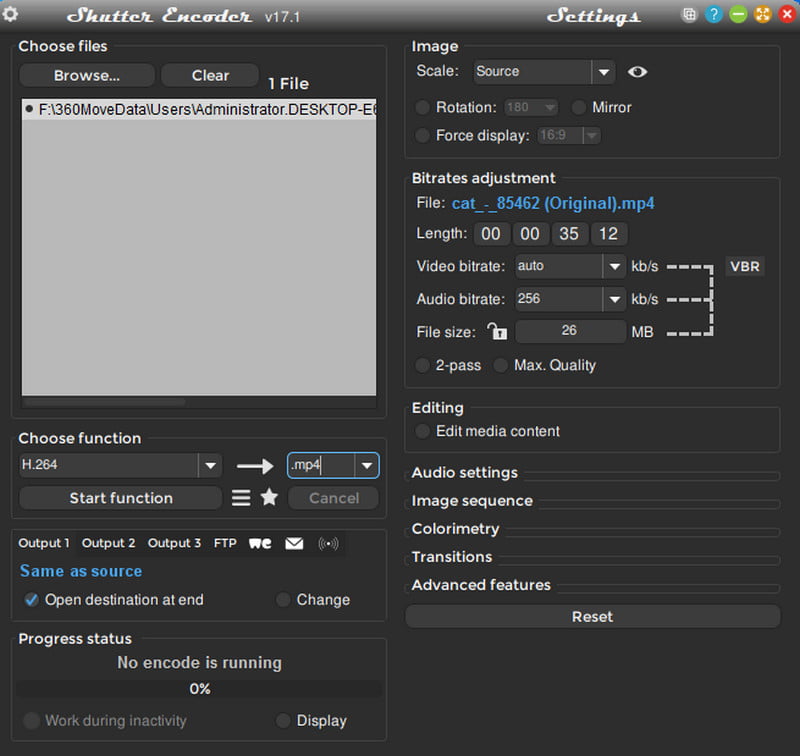This screenshot has height=756, width=800.
Task: Click the Length minutes 00 field
Action: point(530,234)
